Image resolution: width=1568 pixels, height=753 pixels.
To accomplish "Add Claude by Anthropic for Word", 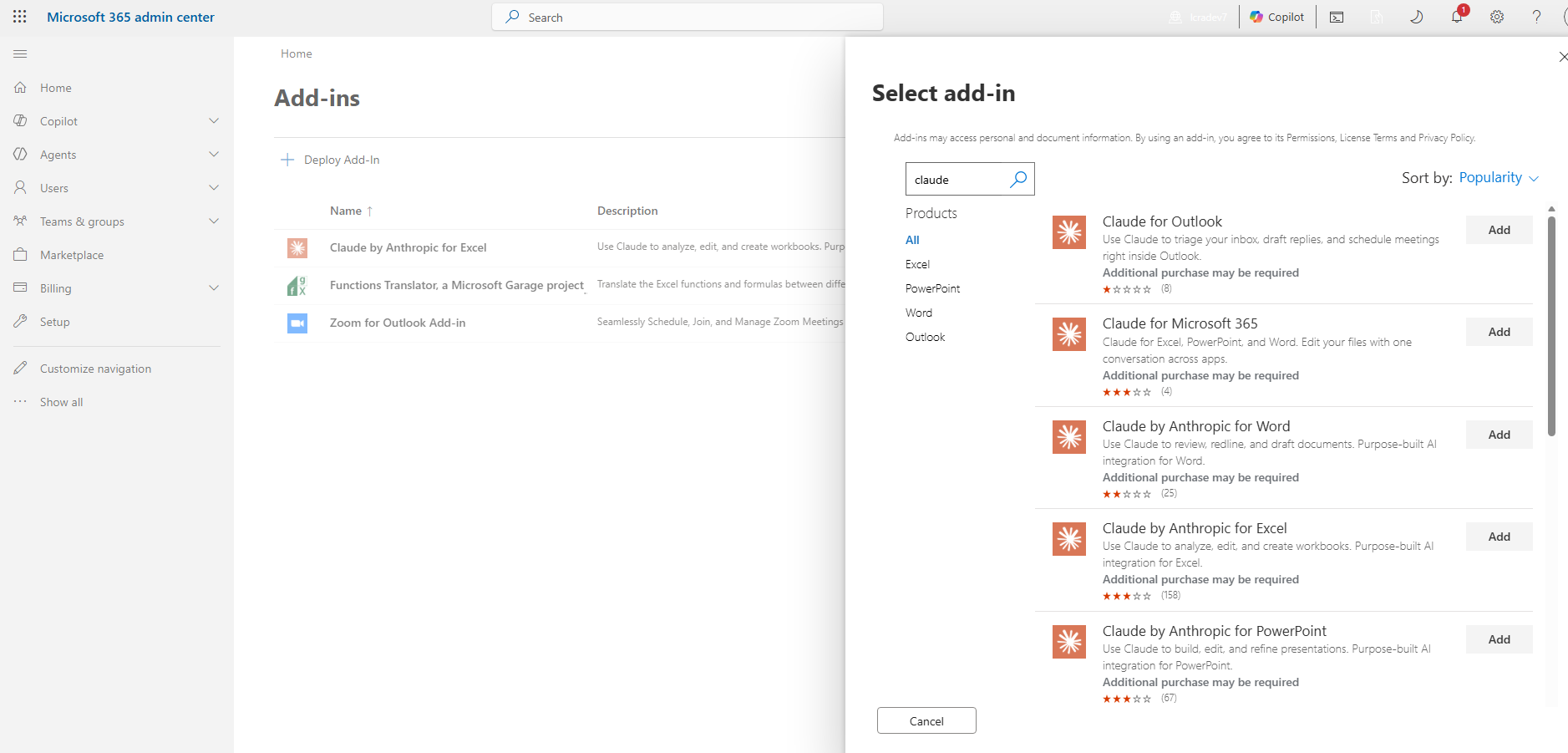I will 1499,435.
